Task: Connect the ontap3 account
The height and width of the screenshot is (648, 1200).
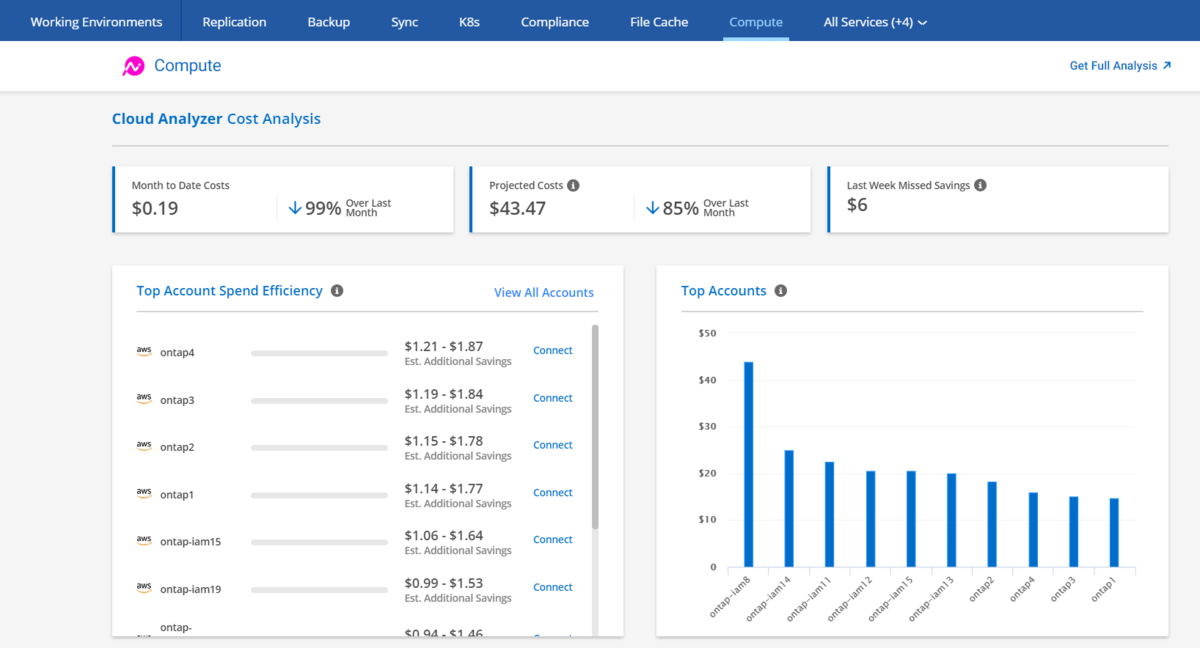Action: pyautogui.click(x=553, y=398)
